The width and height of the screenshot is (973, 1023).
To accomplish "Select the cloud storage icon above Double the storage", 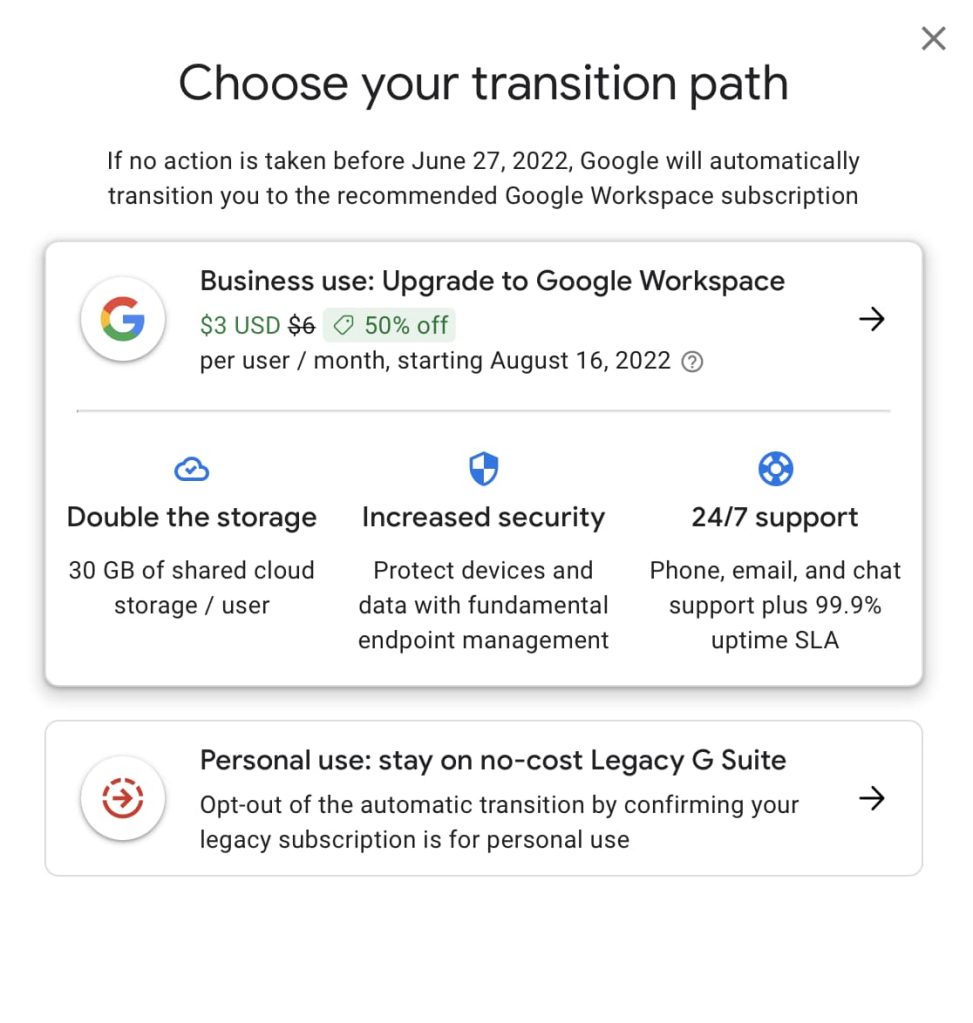I will point(191,468).
